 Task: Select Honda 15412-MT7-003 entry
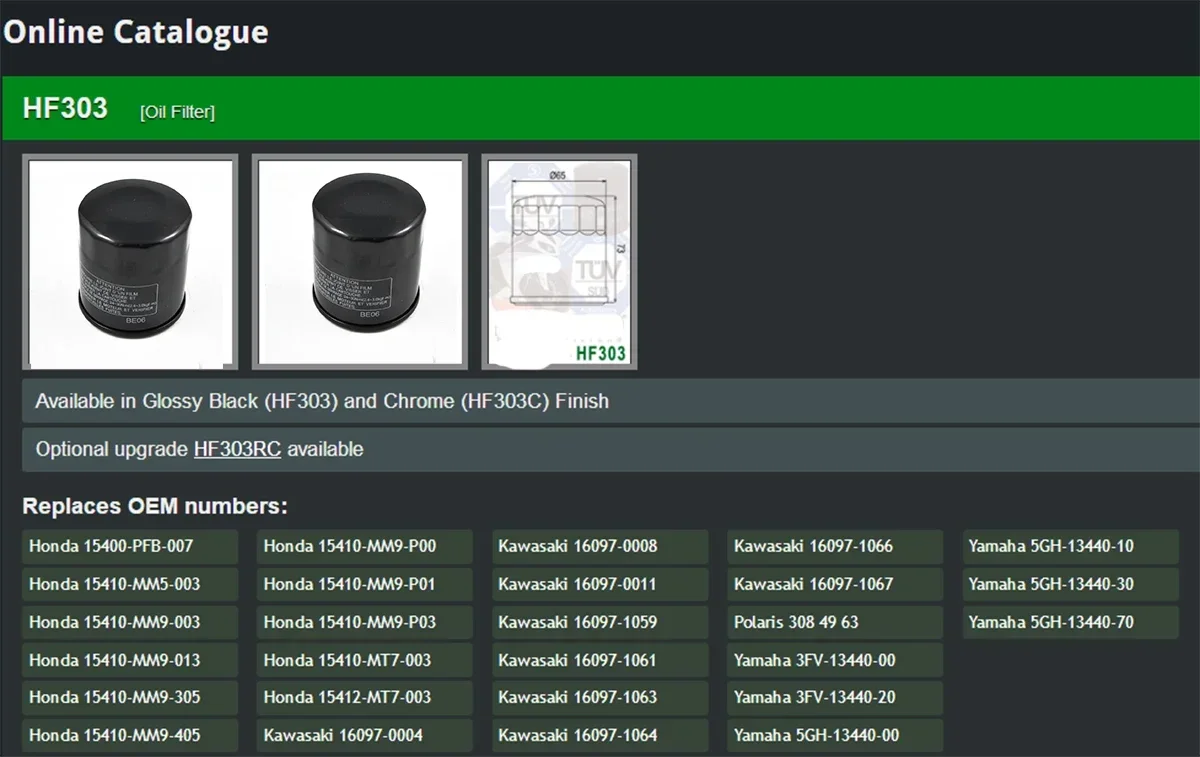point(365,697)
